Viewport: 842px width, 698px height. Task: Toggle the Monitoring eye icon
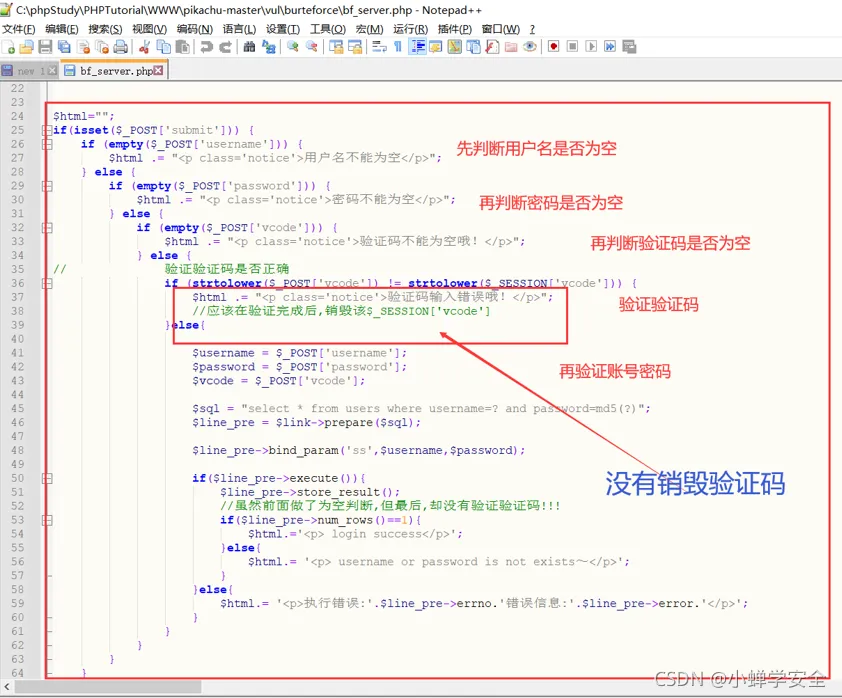pyautogui.click(x=530, y=47)
